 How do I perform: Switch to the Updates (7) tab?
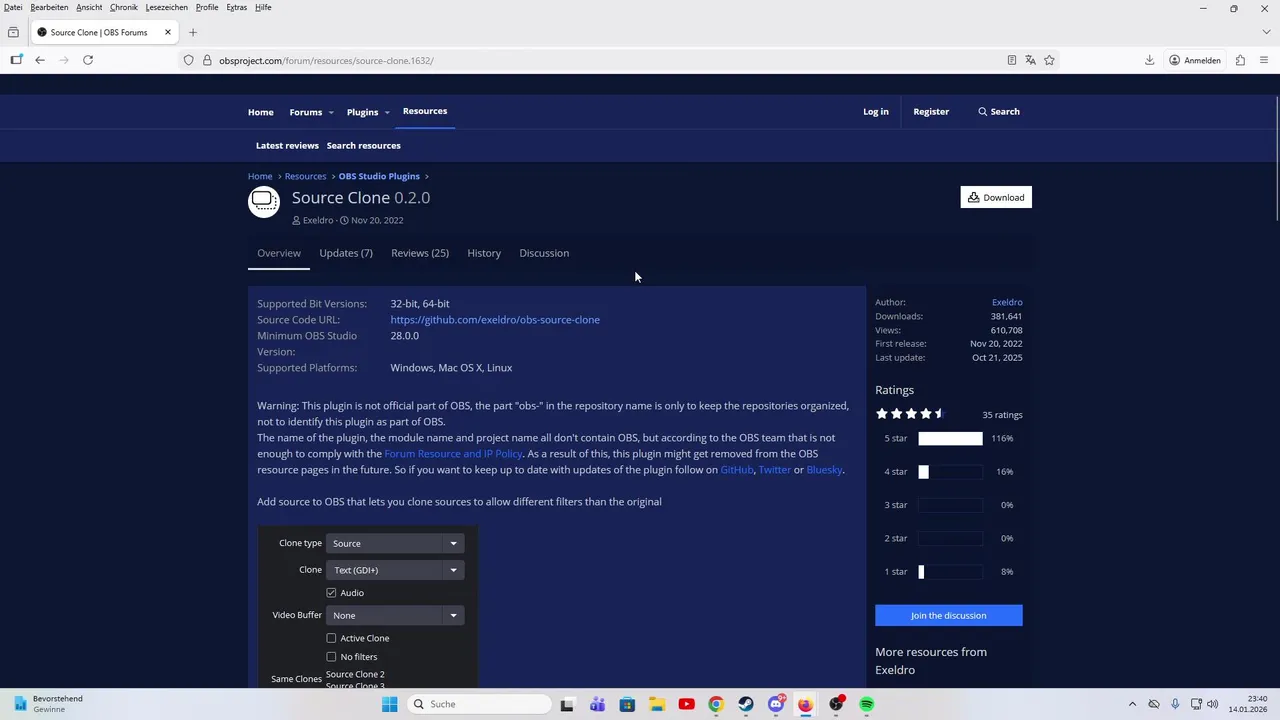346,253
